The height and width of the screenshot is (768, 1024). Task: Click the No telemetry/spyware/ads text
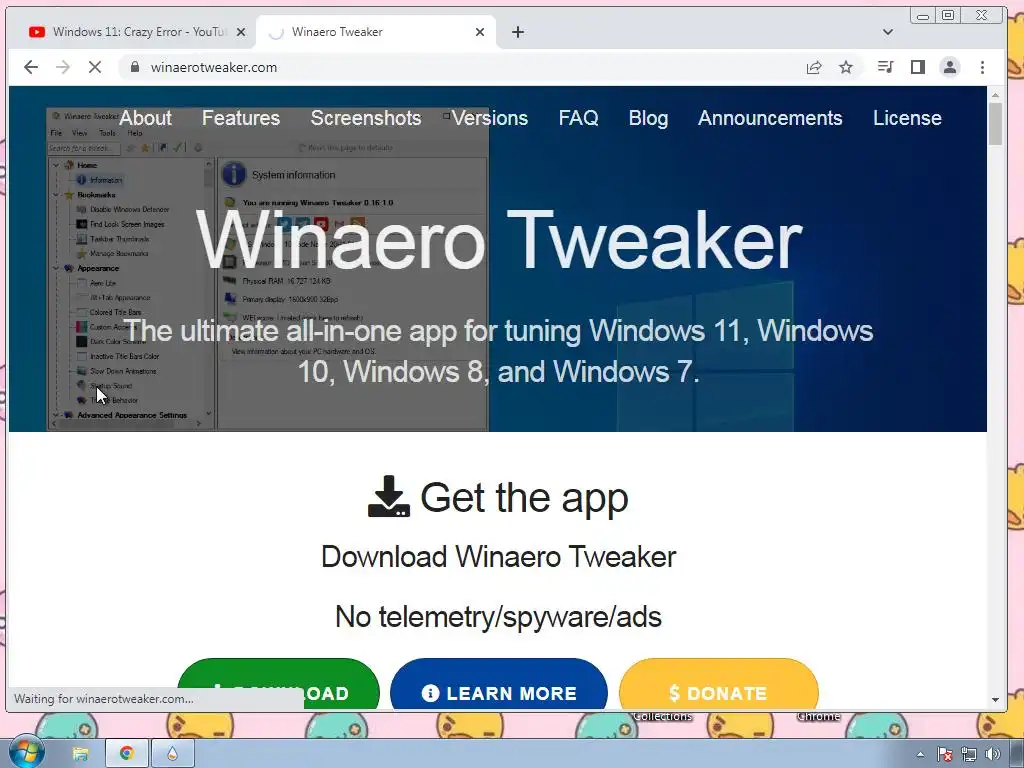[498, 617]
